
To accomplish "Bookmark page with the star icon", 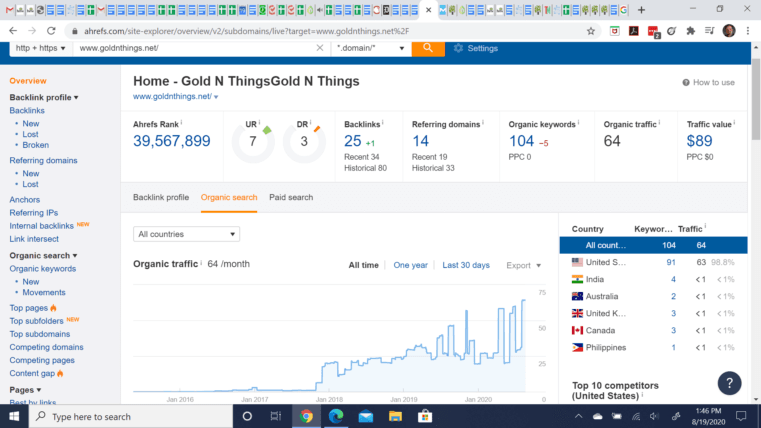I will (591, 31).
